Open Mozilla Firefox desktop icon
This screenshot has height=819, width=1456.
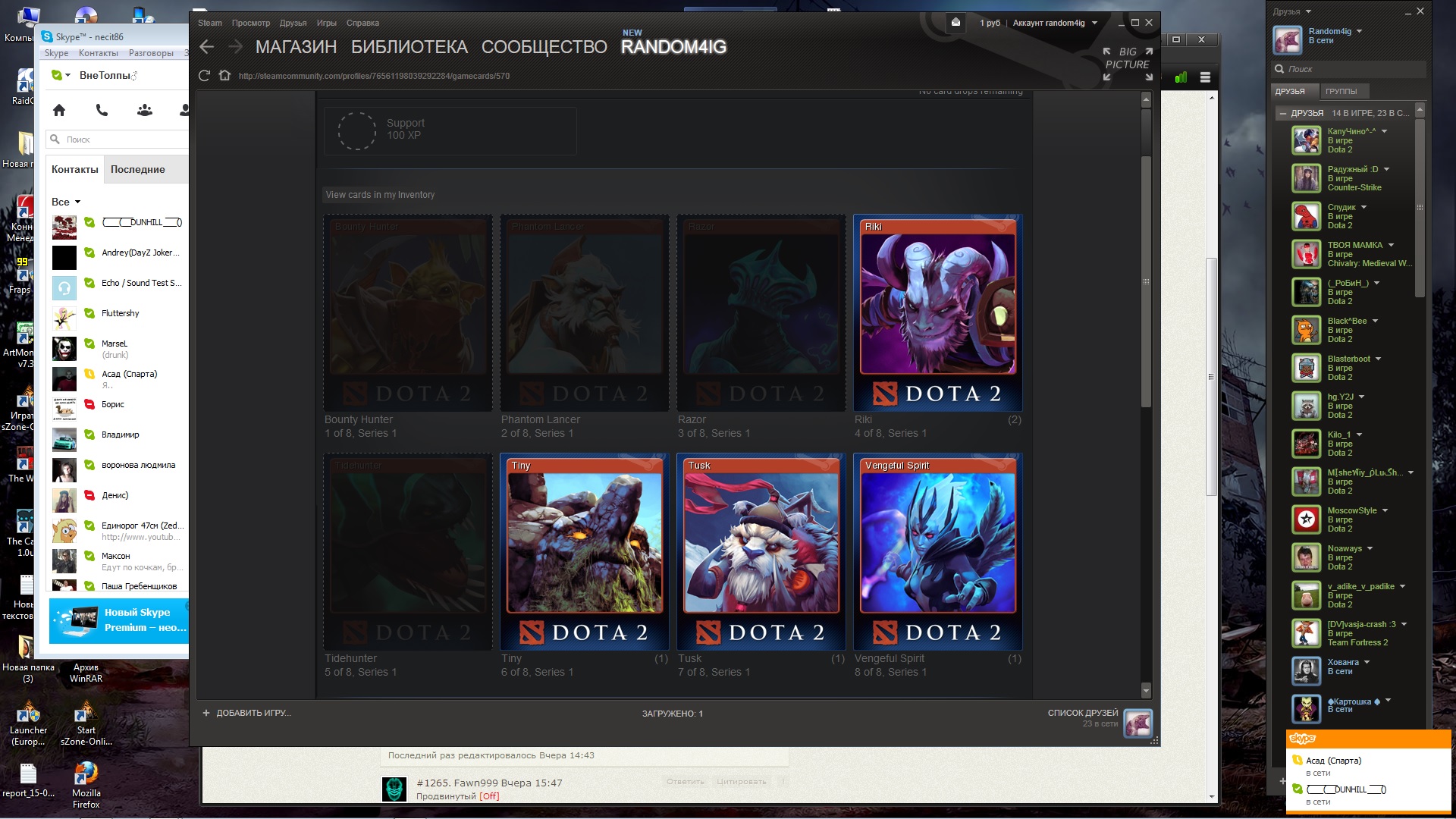pyautogui.click(x=86, y=784)
